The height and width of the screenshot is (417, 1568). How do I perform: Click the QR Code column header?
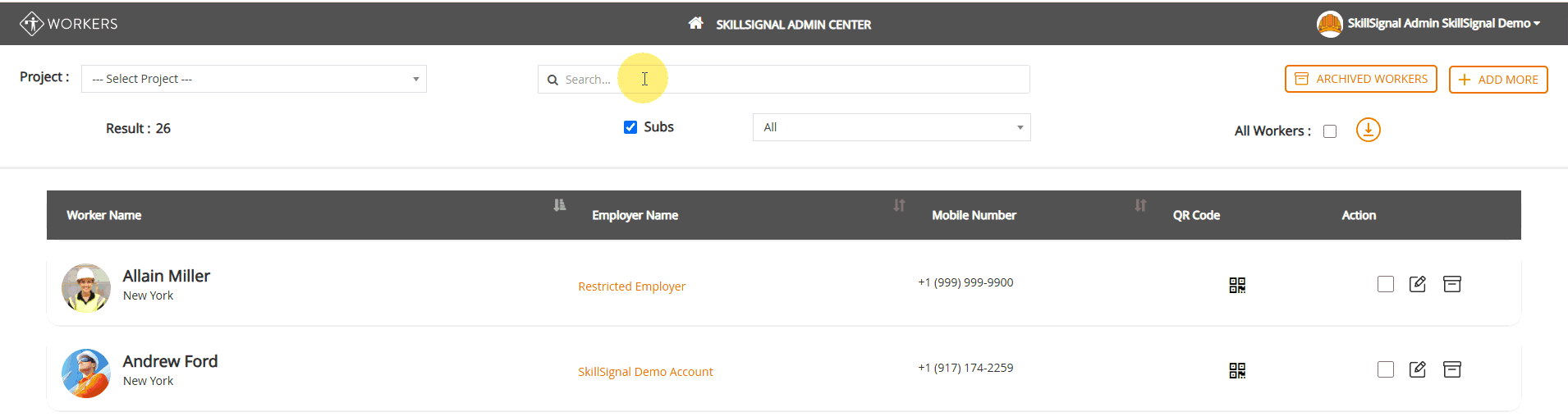1196,215
